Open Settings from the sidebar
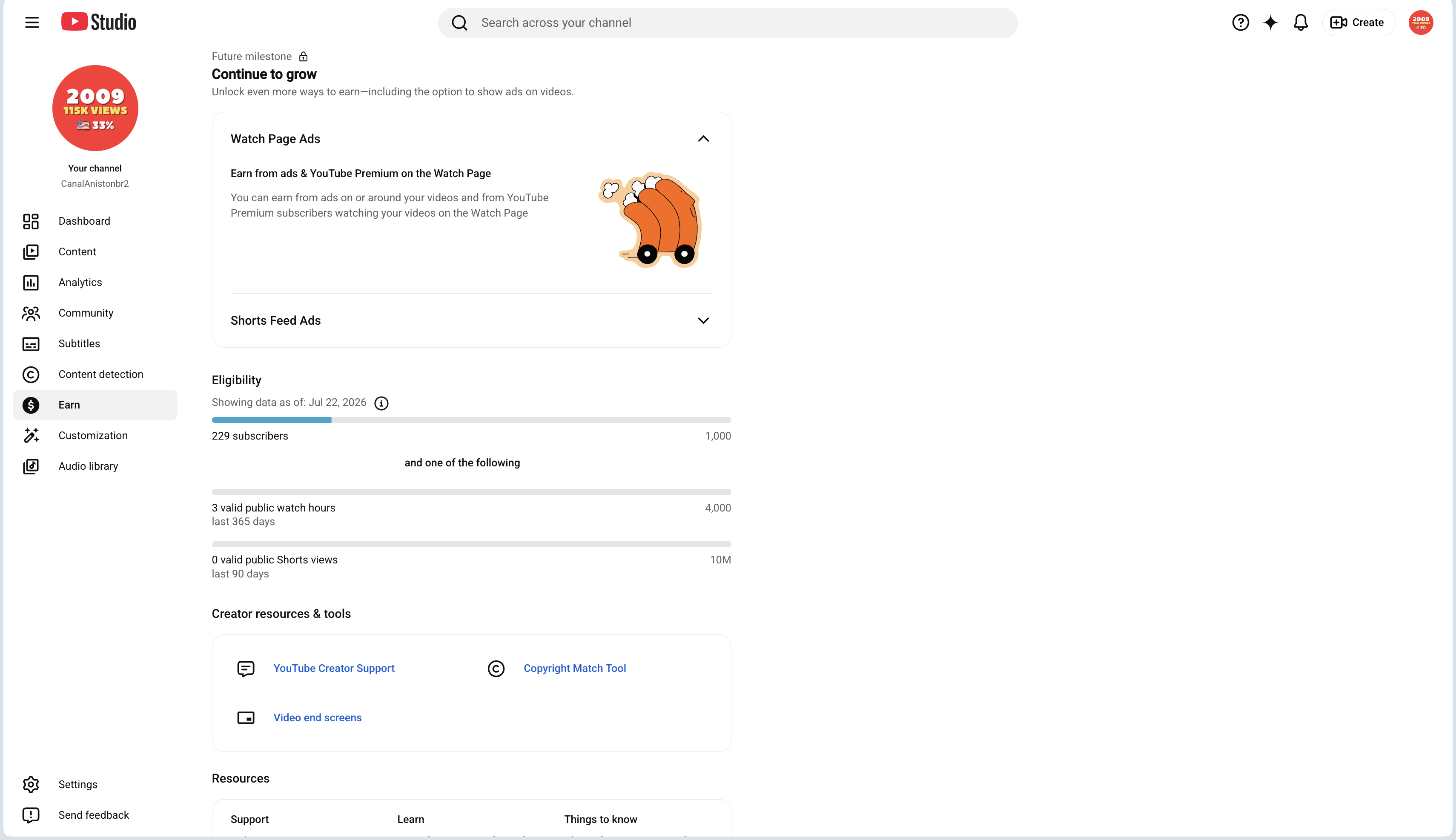 pos(78,784)
